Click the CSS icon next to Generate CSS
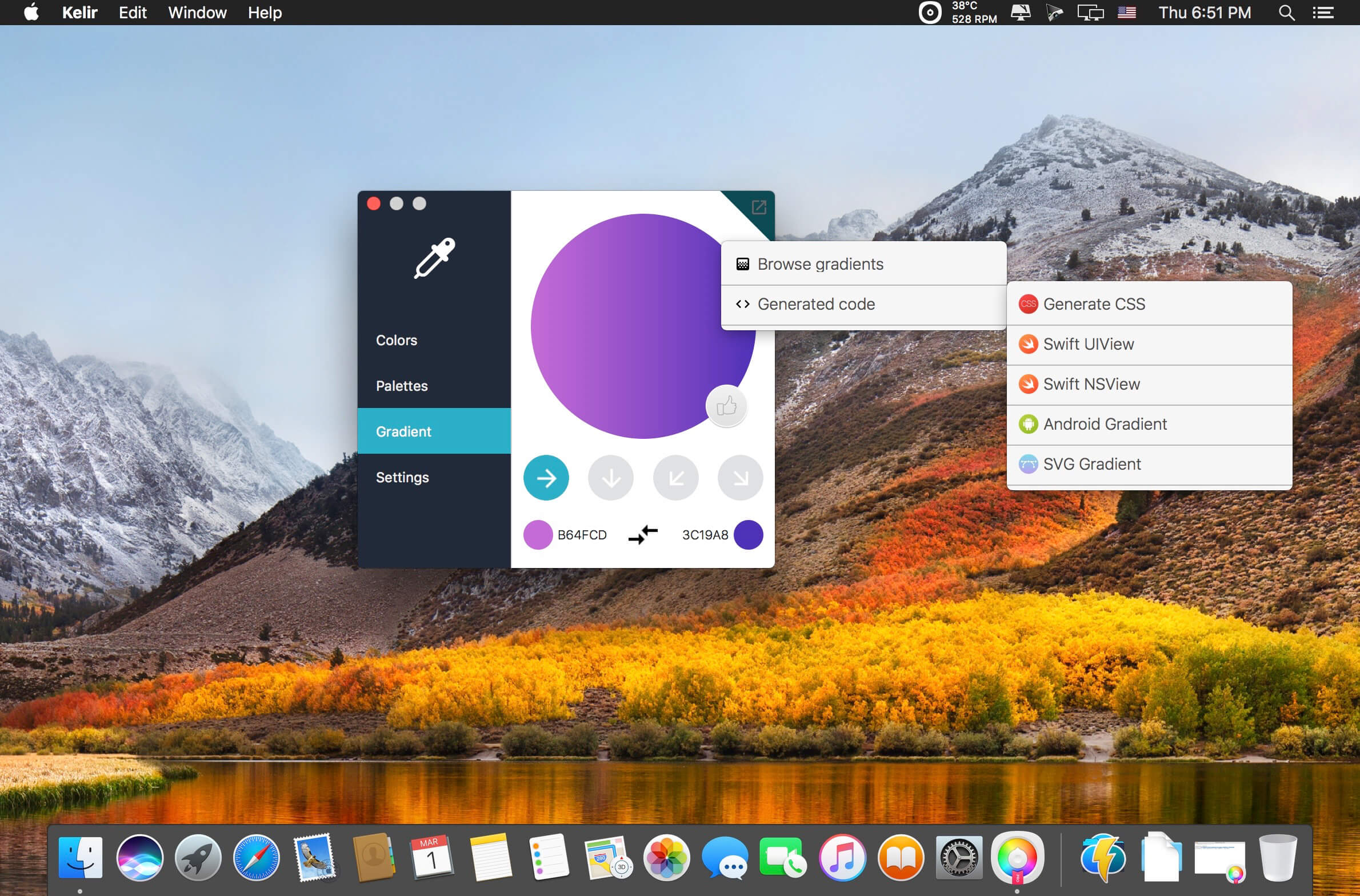Viewport: 1360px width, 896px height. tap(1028, 304)
